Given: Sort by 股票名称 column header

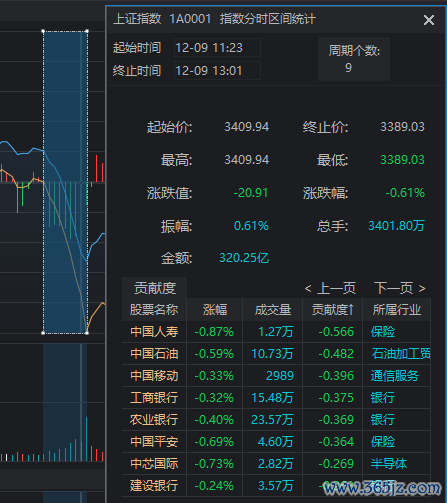Looking at the screenshot, I should point(154,310).
